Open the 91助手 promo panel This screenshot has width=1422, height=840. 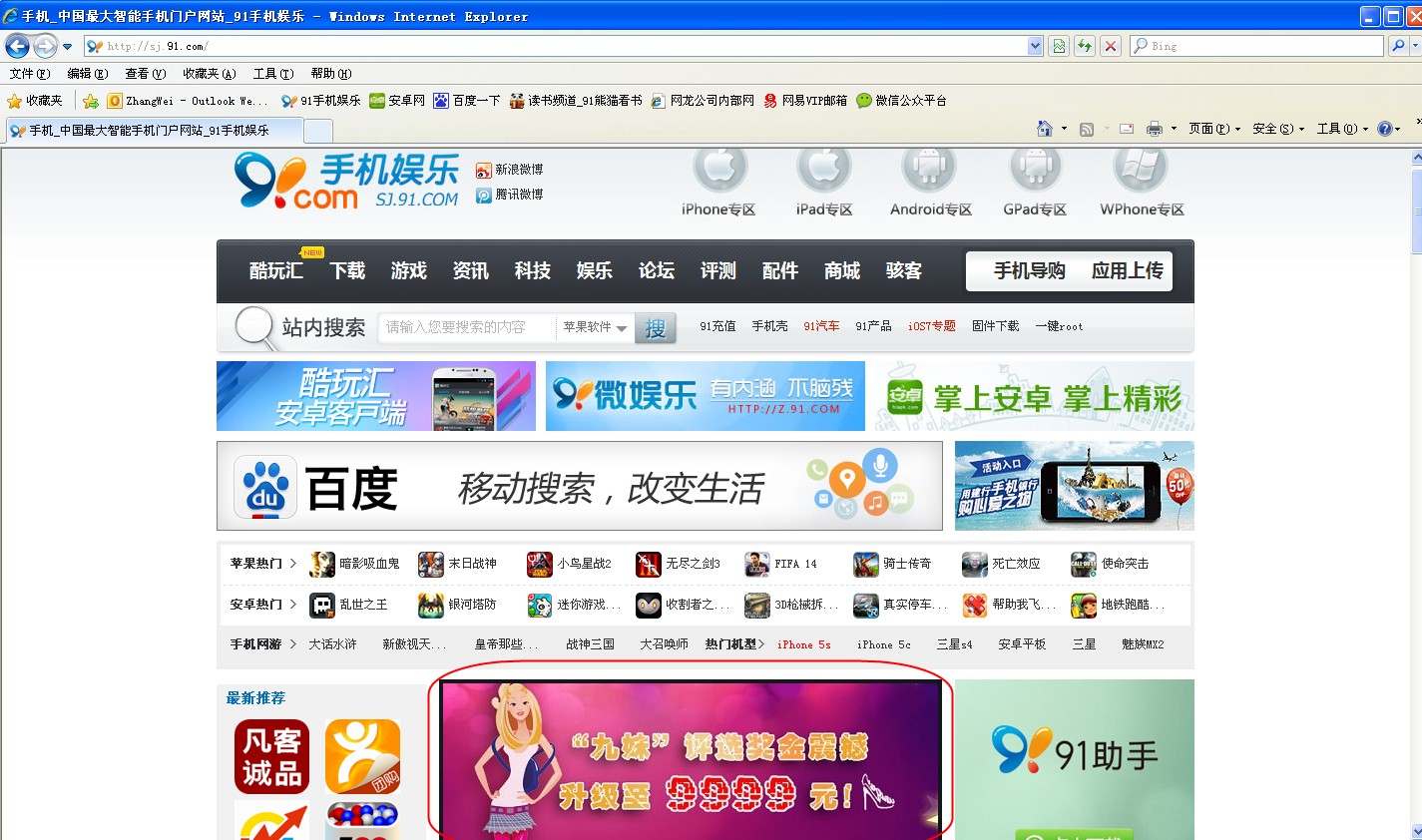click(1075, 759)
